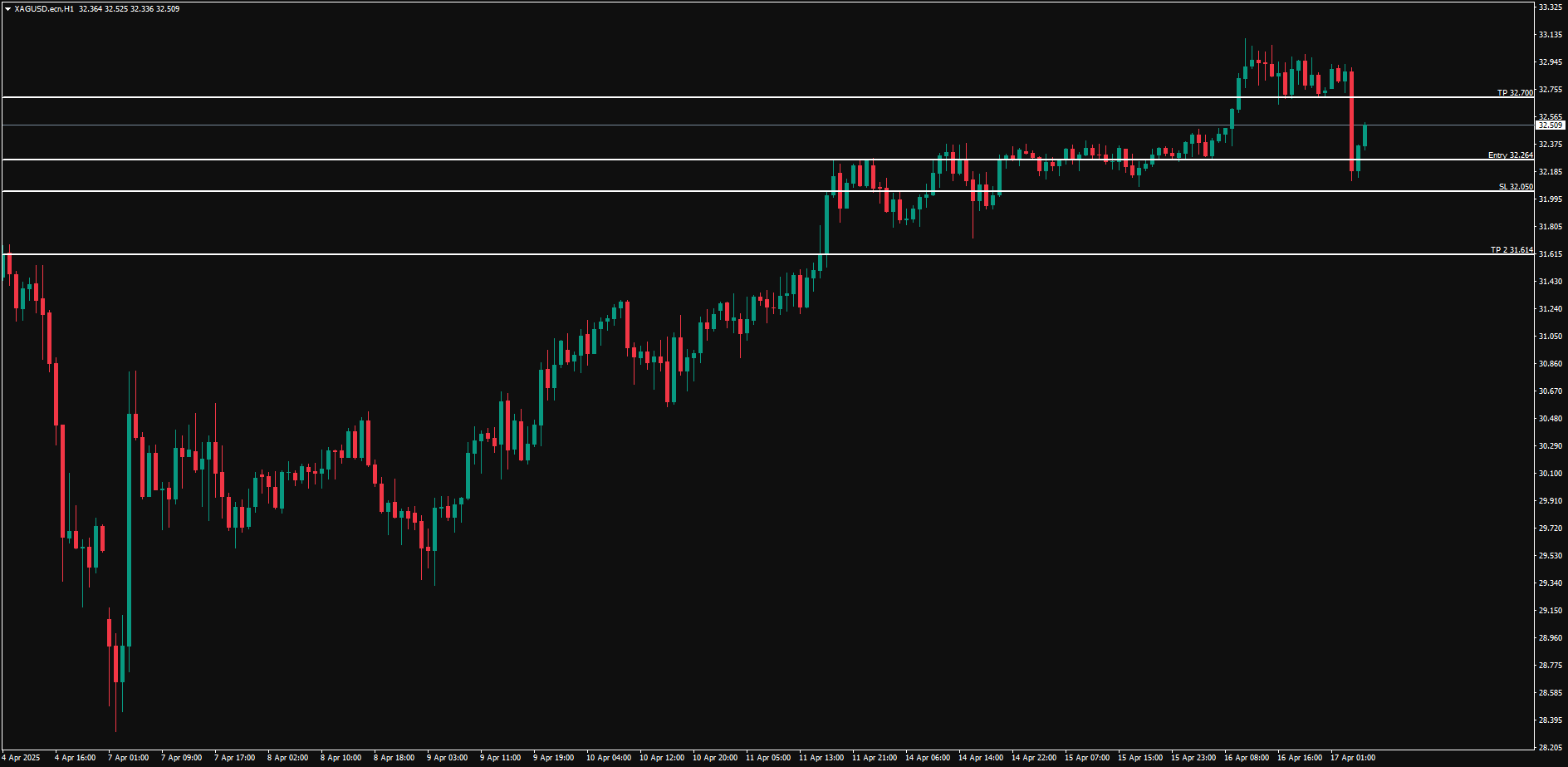Click the 28.205 price scale label
This screenshot has width=1568, height=767.
[x=1550, y=747]
